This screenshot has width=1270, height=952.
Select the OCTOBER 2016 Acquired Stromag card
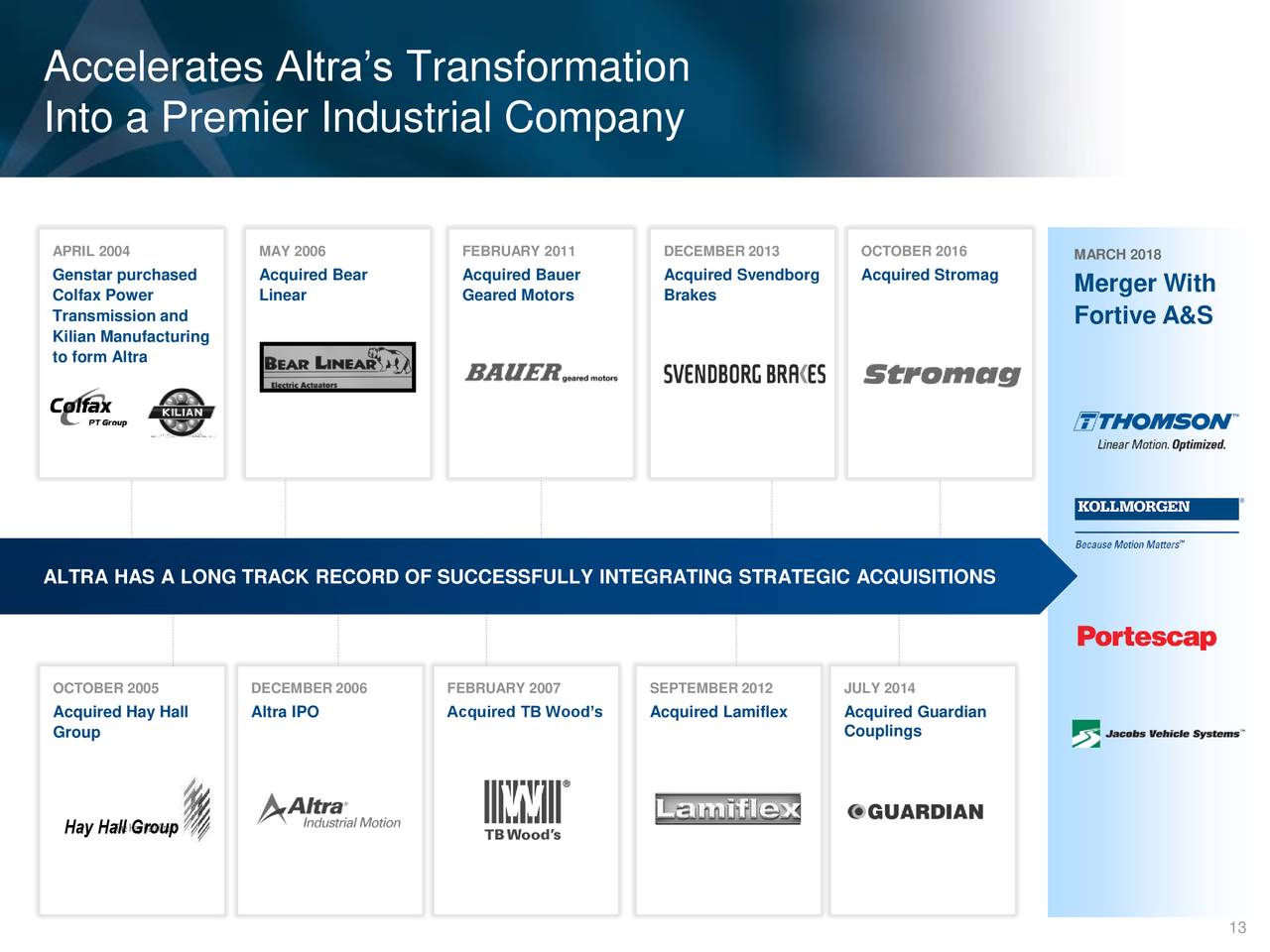coord(940,352)
